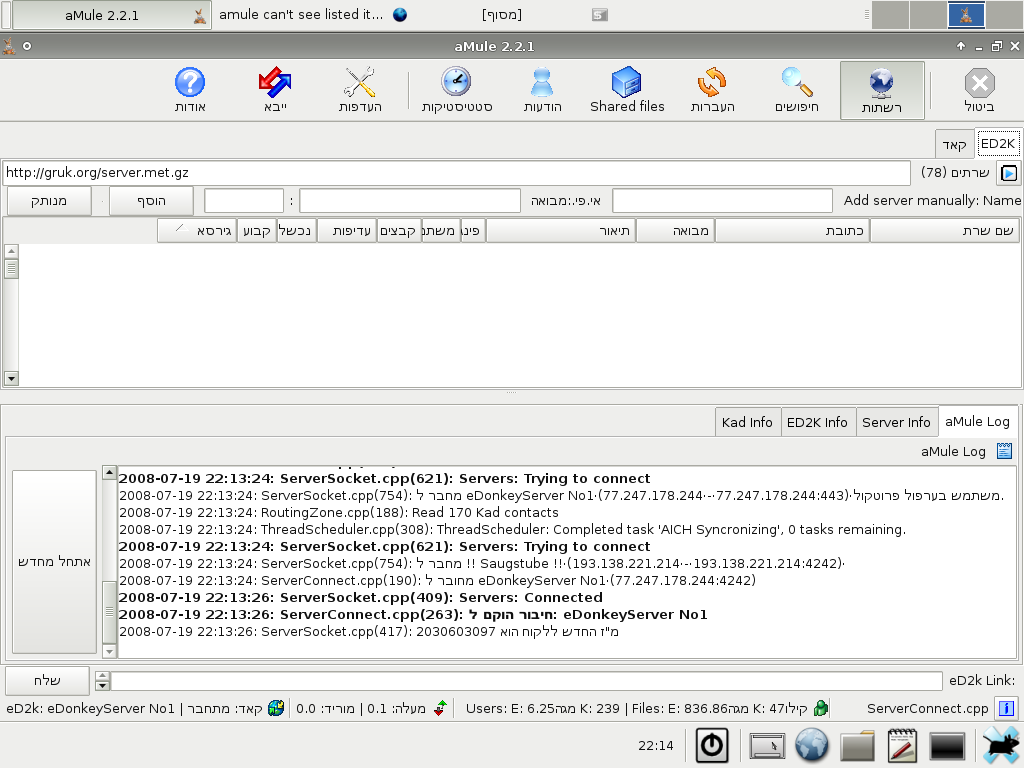Click the Import (ייבא) arrows icon
This screenshot has width=1024, height=768.
pos(274,90)
